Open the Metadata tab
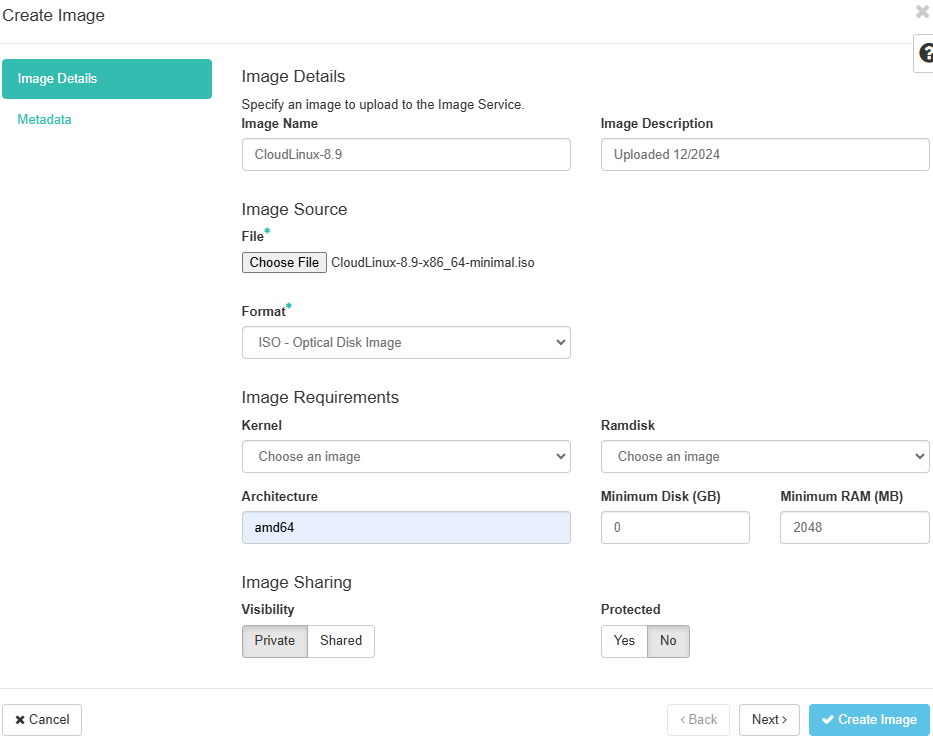The height and width of the screenshot is (740, 933). point(45,120)
